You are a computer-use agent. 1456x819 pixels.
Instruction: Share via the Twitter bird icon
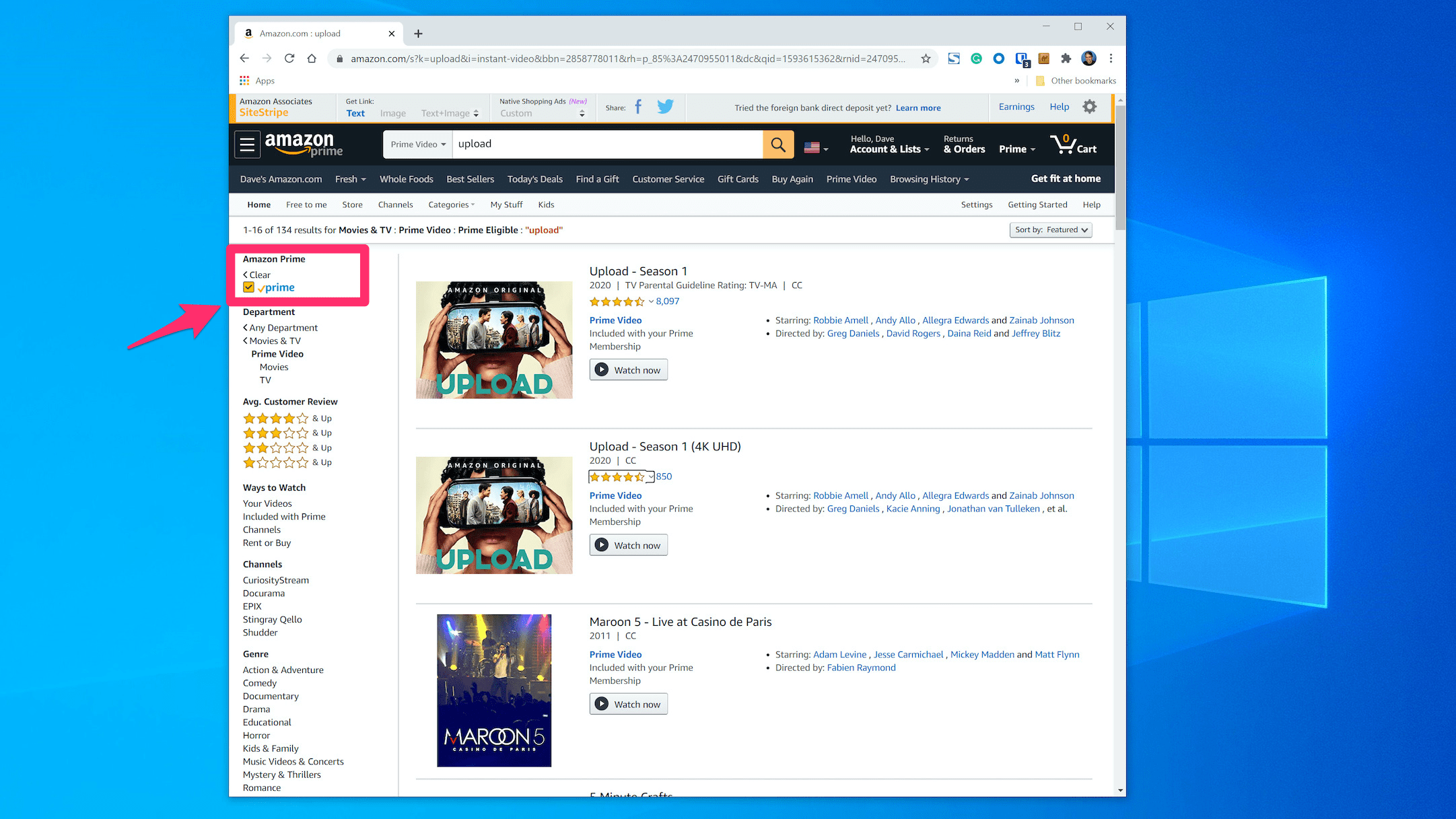click(665, 107)
